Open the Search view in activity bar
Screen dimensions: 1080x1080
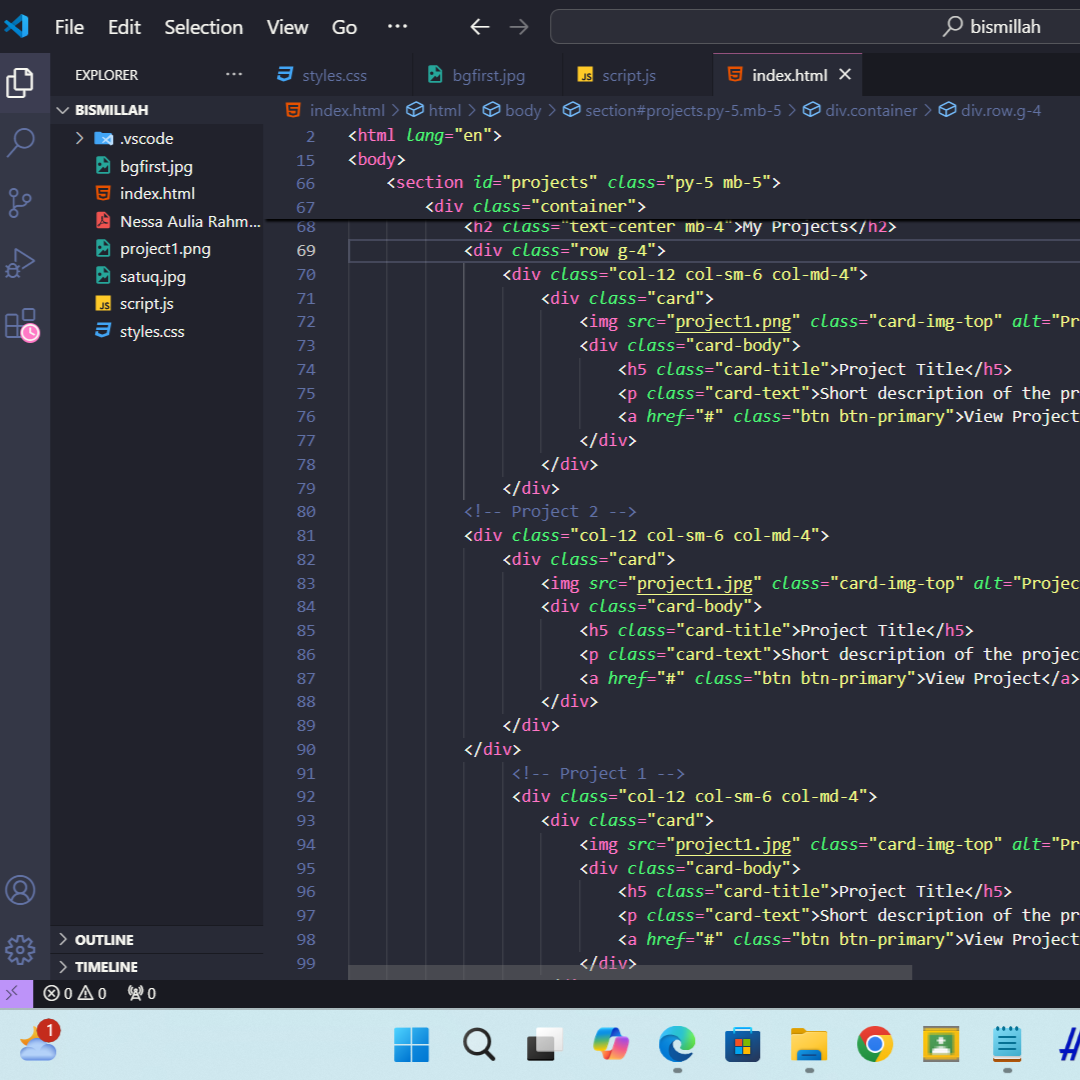[20, 142]
